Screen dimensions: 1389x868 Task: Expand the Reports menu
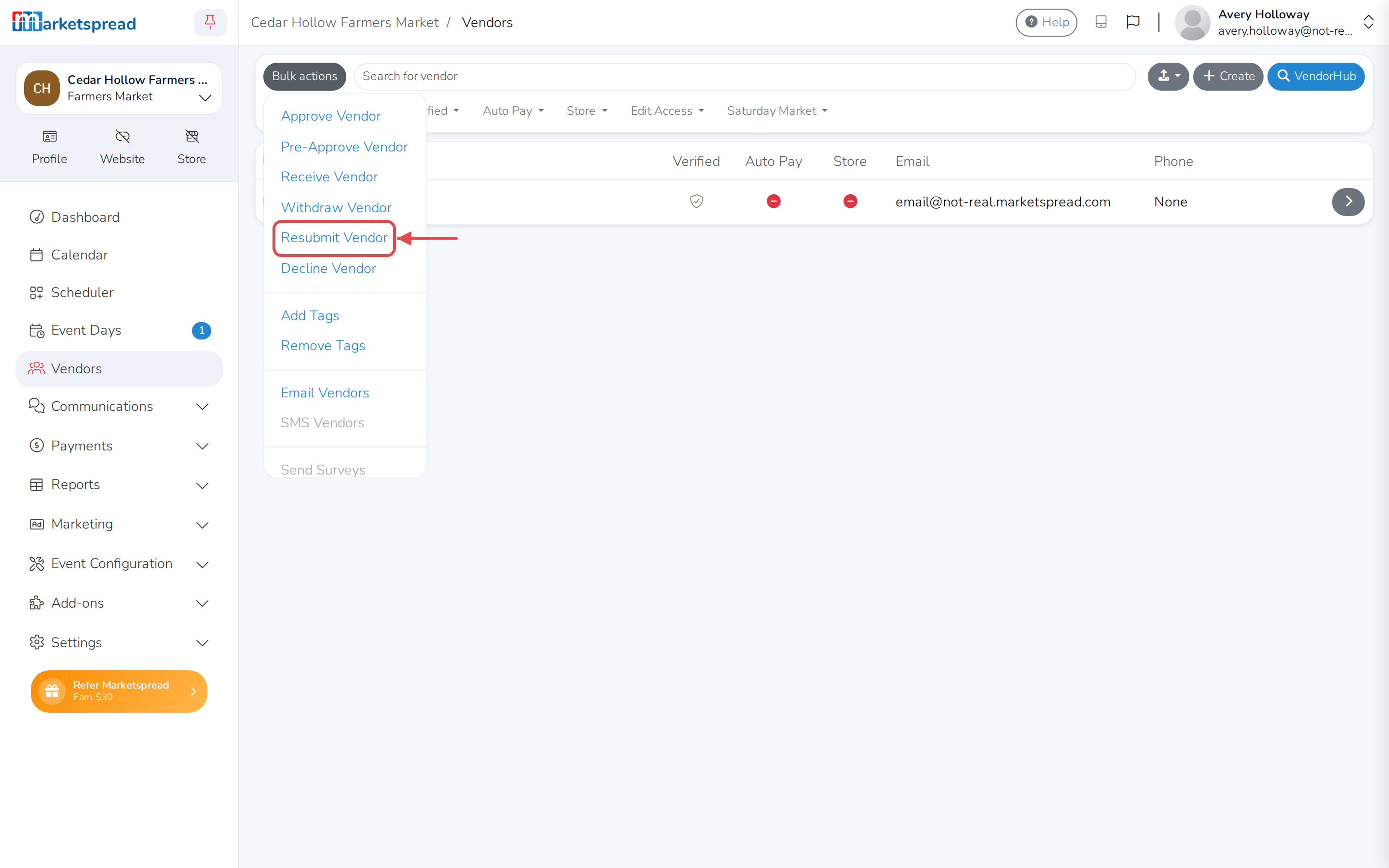click(x=119, y=485)
